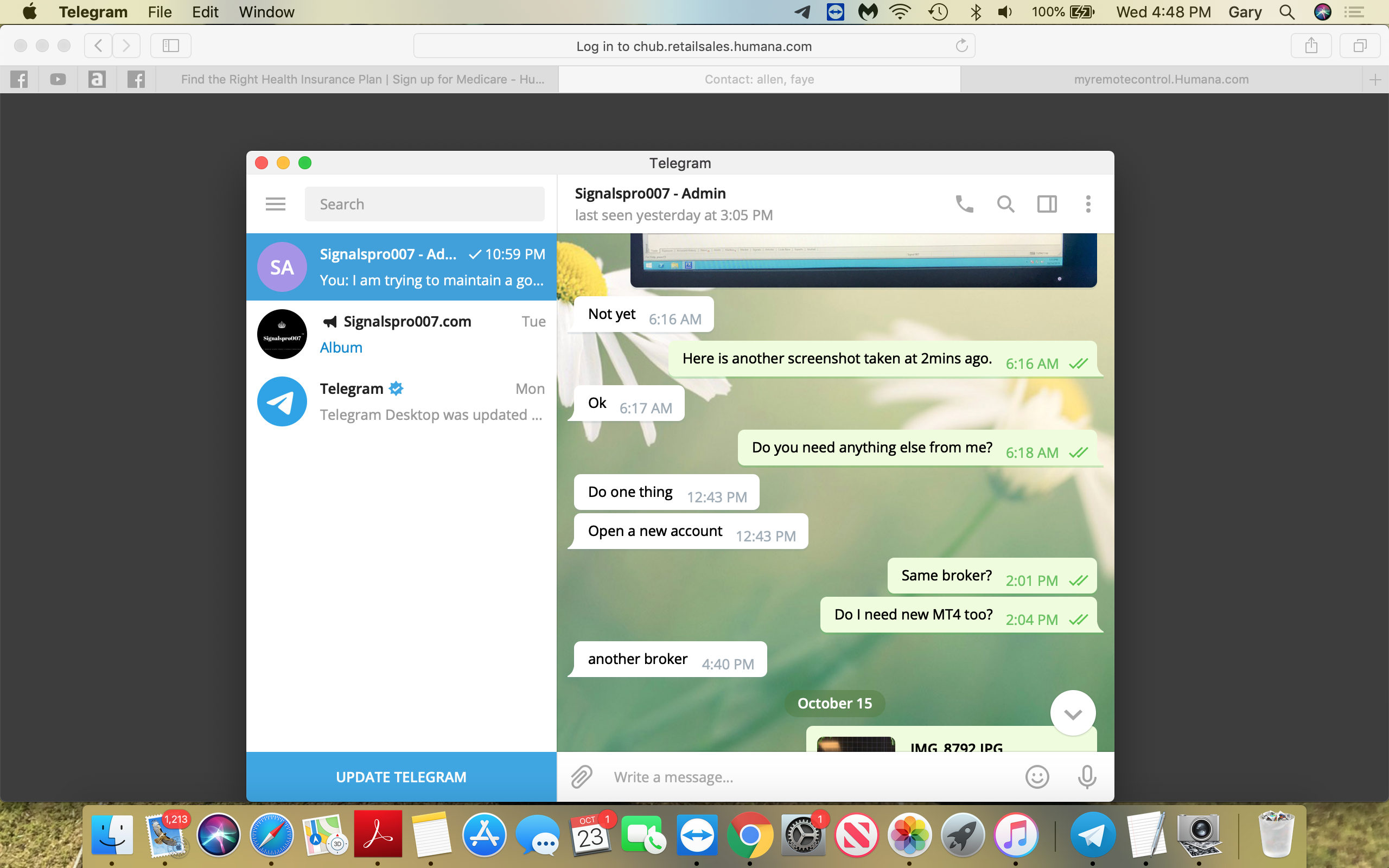This screenshot has width=1389, height=868.
Task: Open the screenshot photo in chat
Action: pyautogui.click(x=863, y=260)
